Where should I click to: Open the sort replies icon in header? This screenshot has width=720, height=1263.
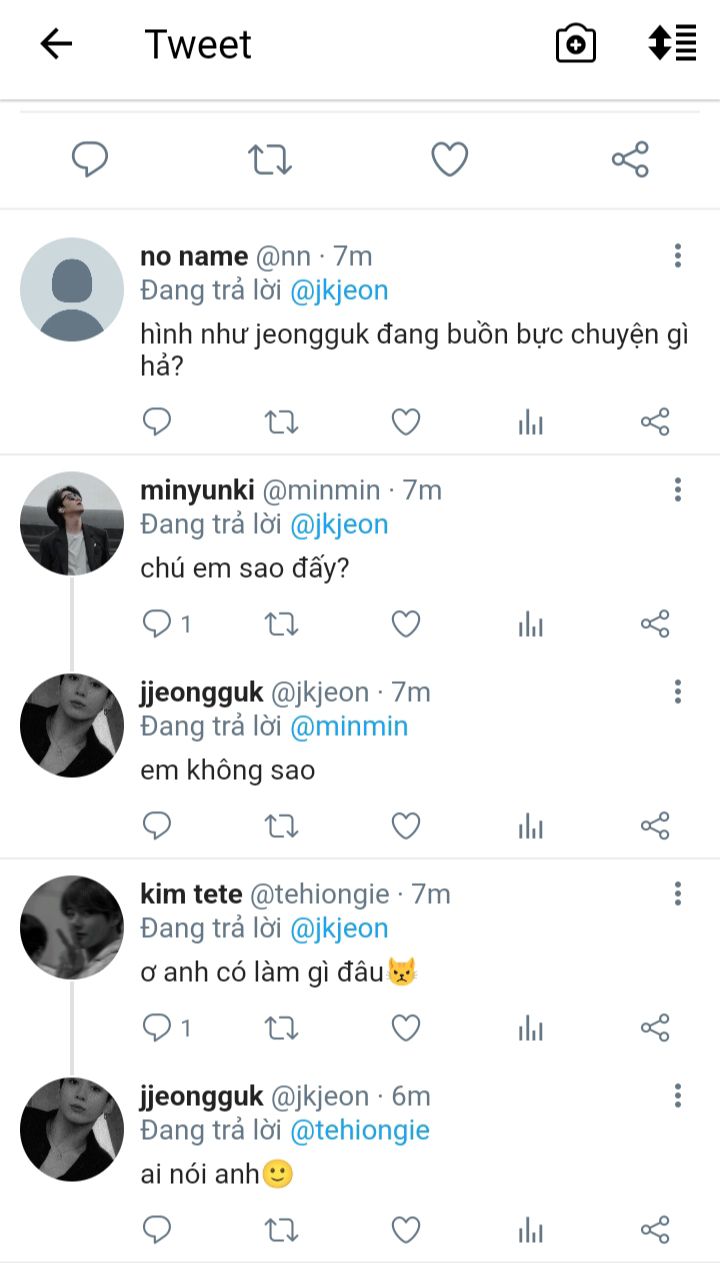(672, 44)
